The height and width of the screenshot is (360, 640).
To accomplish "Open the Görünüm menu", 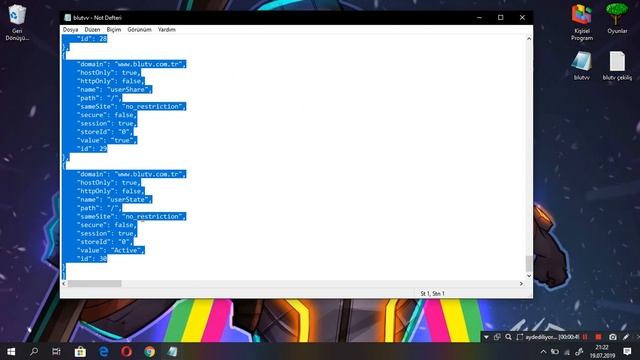I will [140, 30].
